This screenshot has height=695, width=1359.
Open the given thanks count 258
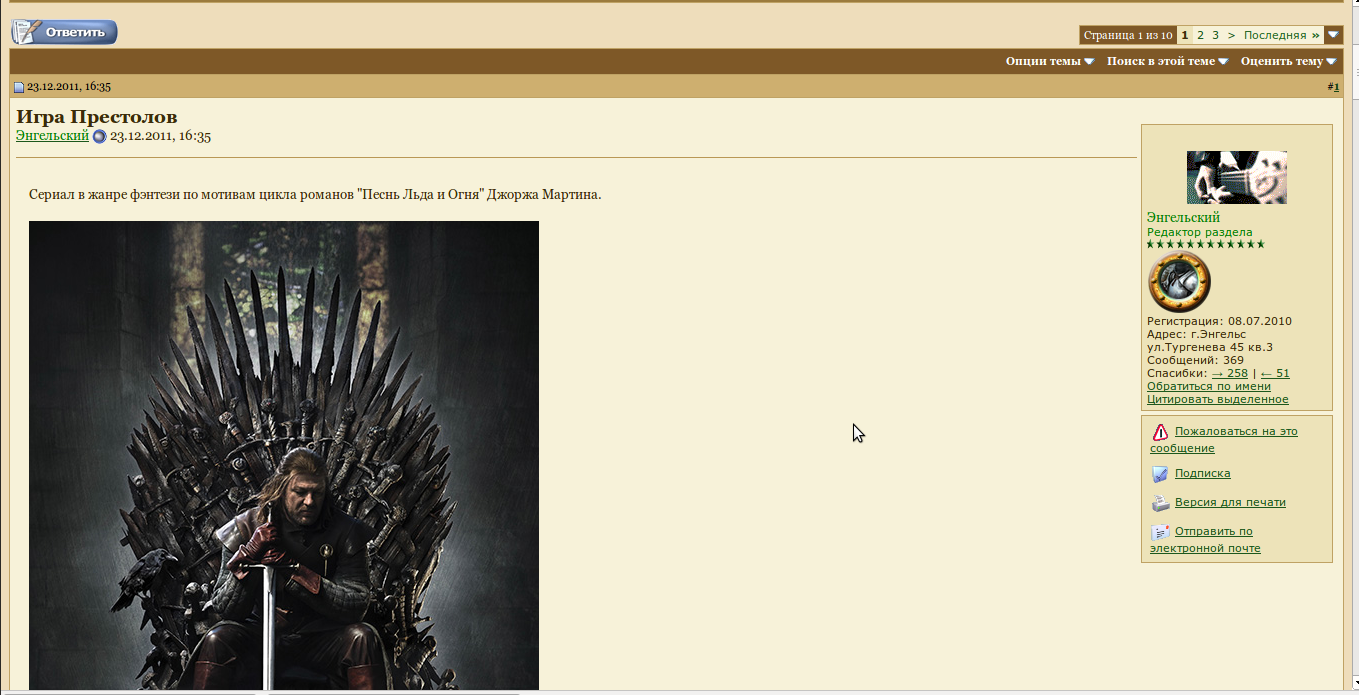[1229, 373]
